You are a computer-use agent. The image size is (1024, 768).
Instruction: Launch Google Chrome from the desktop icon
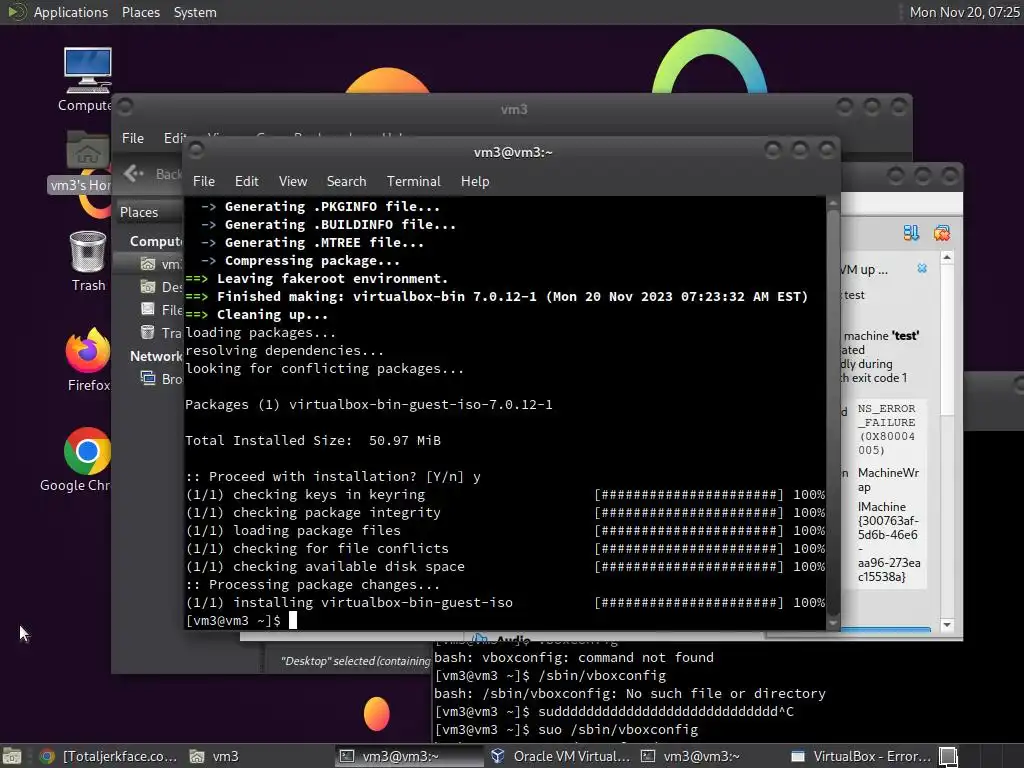coord(77,460)
